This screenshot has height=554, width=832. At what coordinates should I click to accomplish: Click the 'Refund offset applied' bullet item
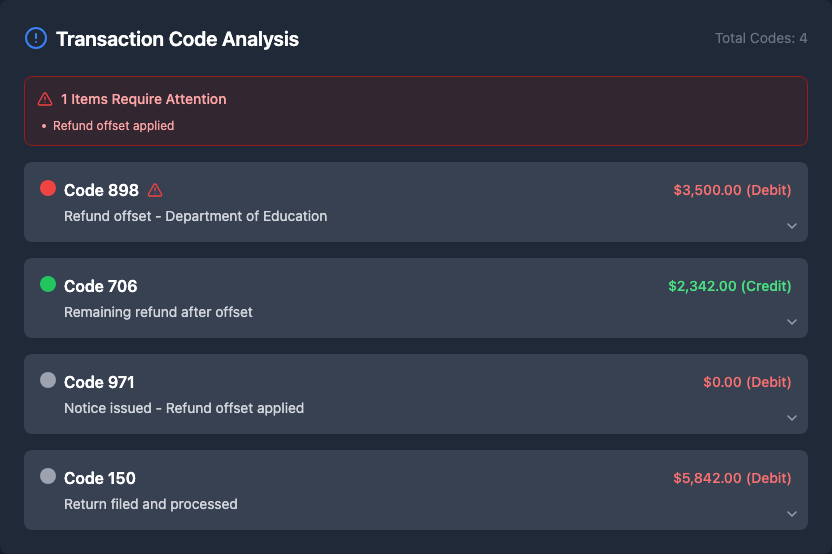click(x=113, y=126)
